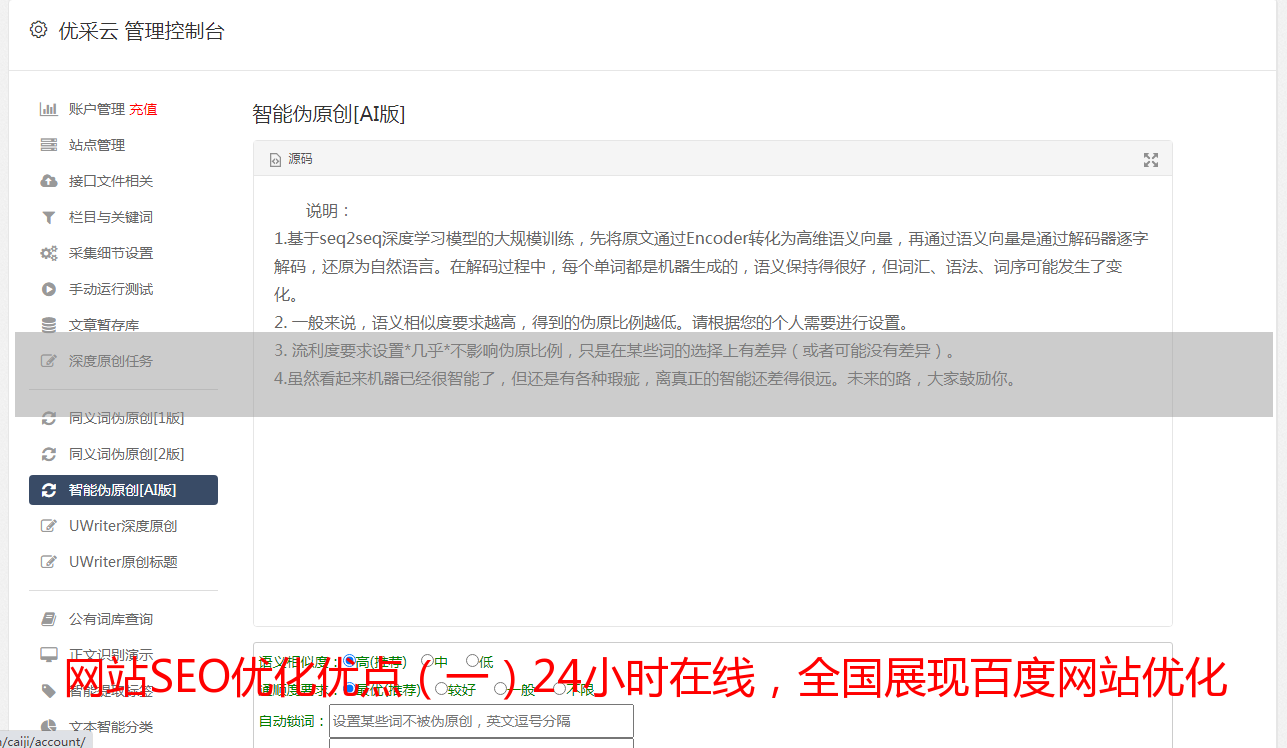Click the funnel icon for 栏目与关键词
The image size is (1287, 748).
[48, 217]
